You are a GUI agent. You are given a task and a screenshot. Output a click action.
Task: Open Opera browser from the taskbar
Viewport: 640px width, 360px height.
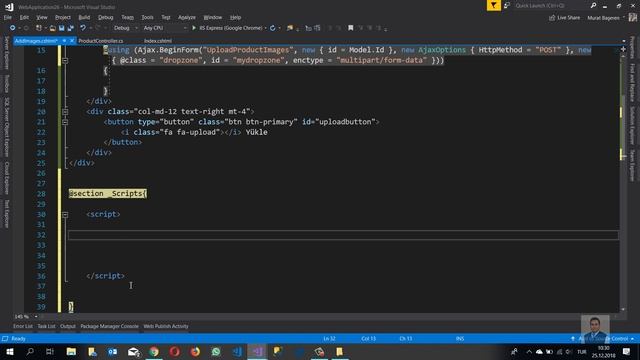[x=175, y=351]
